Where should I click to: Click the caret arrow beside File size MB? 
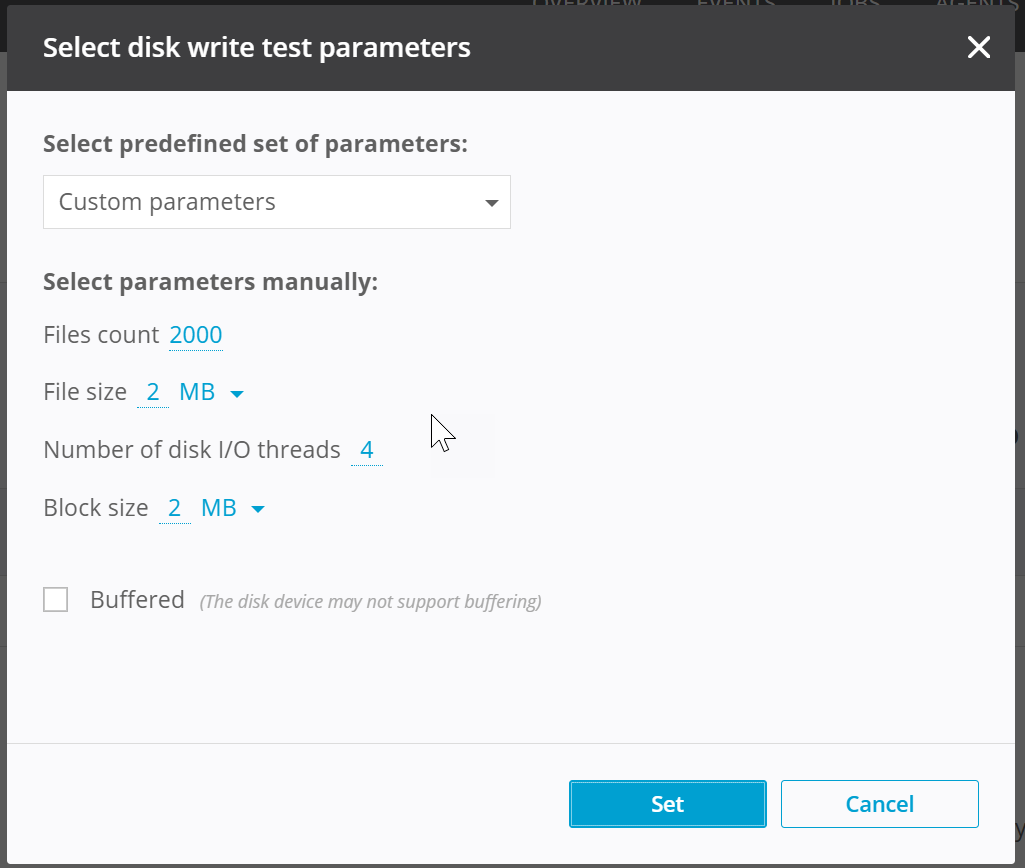(x=237, y=394)
